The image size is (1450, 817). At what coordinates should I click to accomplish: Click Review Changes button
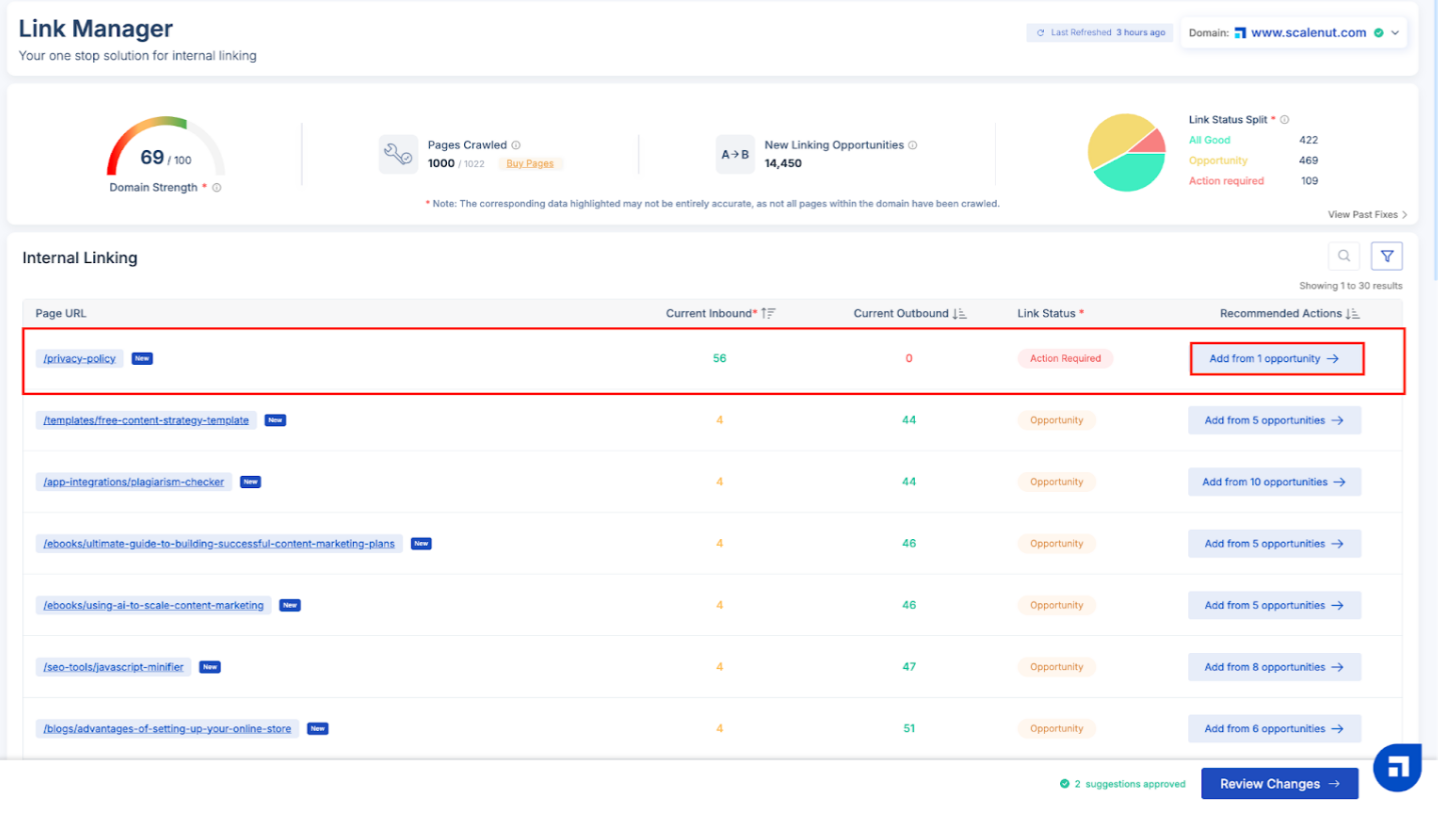click(1279, 784)
